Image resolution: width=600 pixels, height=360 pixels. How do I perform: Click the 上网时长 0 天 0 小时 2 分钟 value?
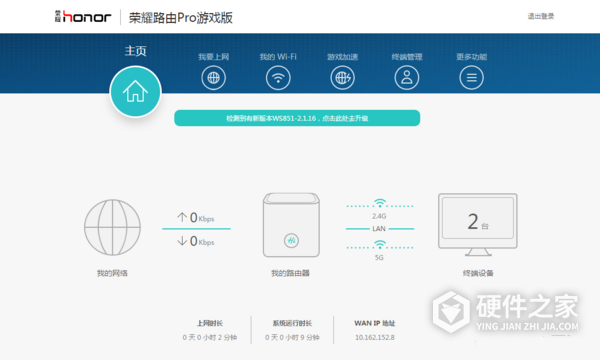click(x=210, y=337)
